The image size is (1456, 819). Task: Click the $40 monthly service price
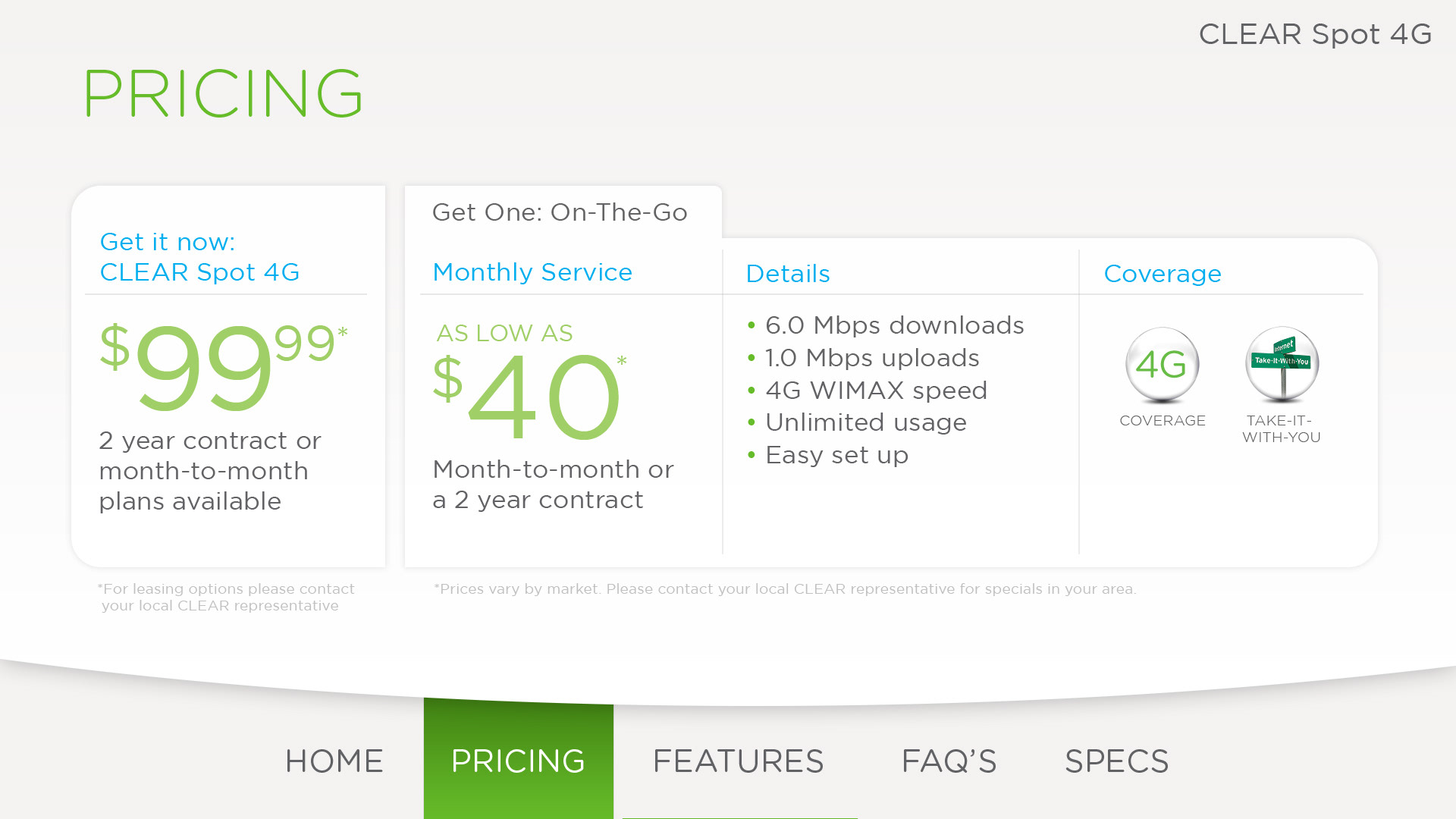pos(529,396)
